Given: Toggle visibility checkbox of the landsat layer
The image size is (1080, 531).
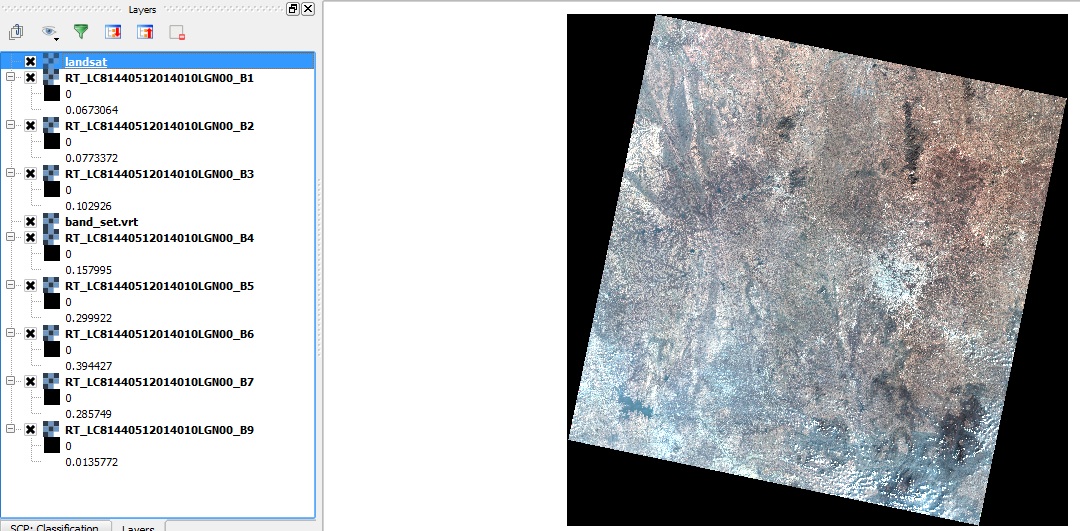Looking at the screenshot, I should 31,62.
